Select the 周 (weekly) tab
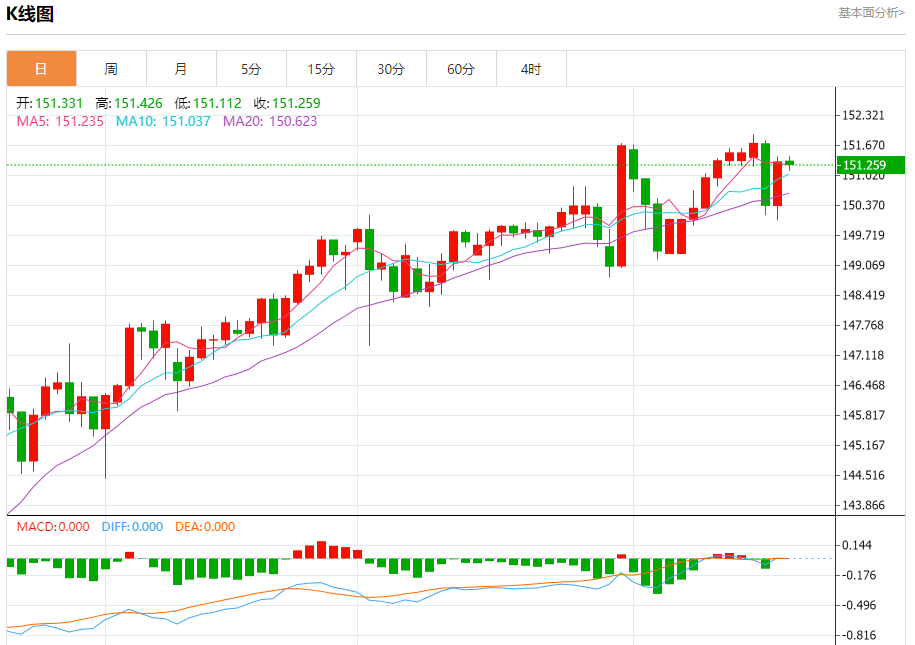Image resolution: width=915 pixels, height=645 pixels. 111,69
